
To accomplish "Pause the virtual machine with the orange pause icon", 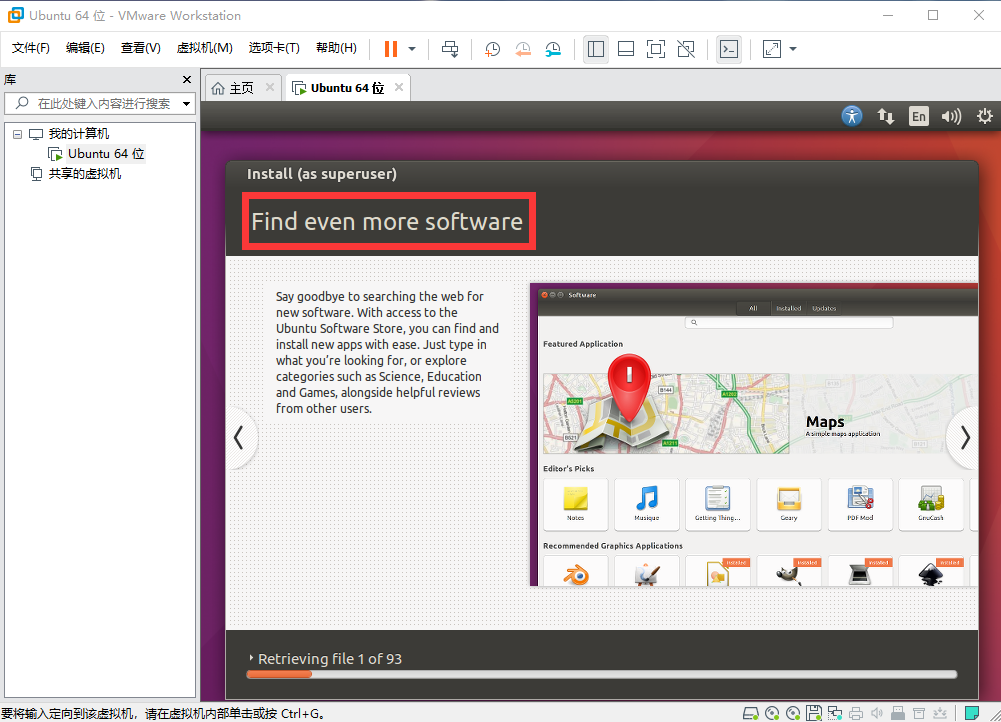I will (391, 49).
